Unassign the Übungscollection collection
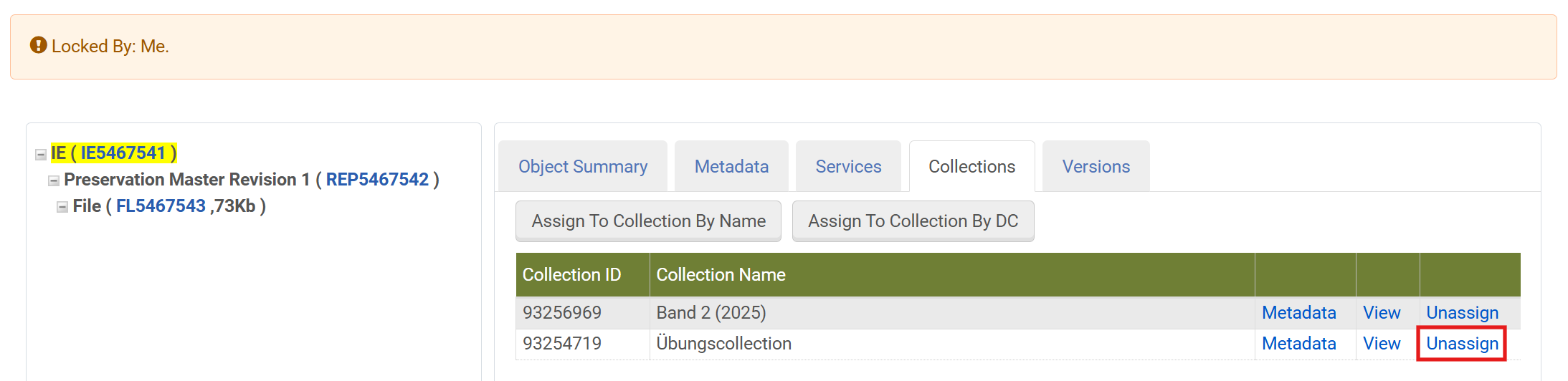This screenshot has width=1568, height=381. coord(1462,344)
